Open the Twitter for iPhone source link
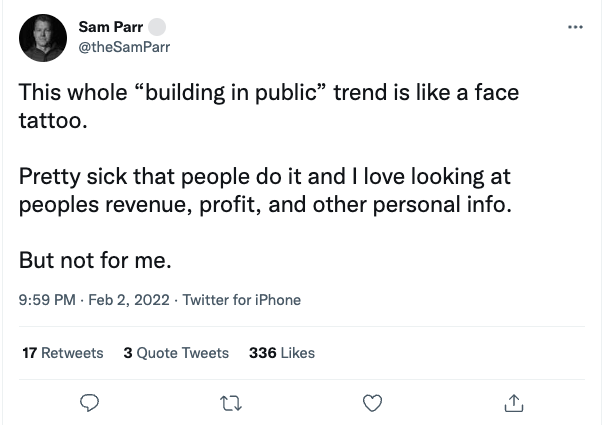 (x=241, y=299)
